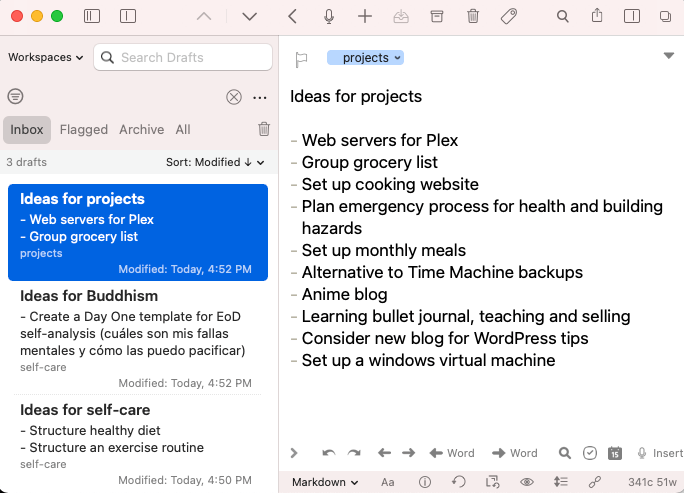Click the undo arrow in action bar
The width and height of the screenshot is (684, 493).
click(329, 453)
